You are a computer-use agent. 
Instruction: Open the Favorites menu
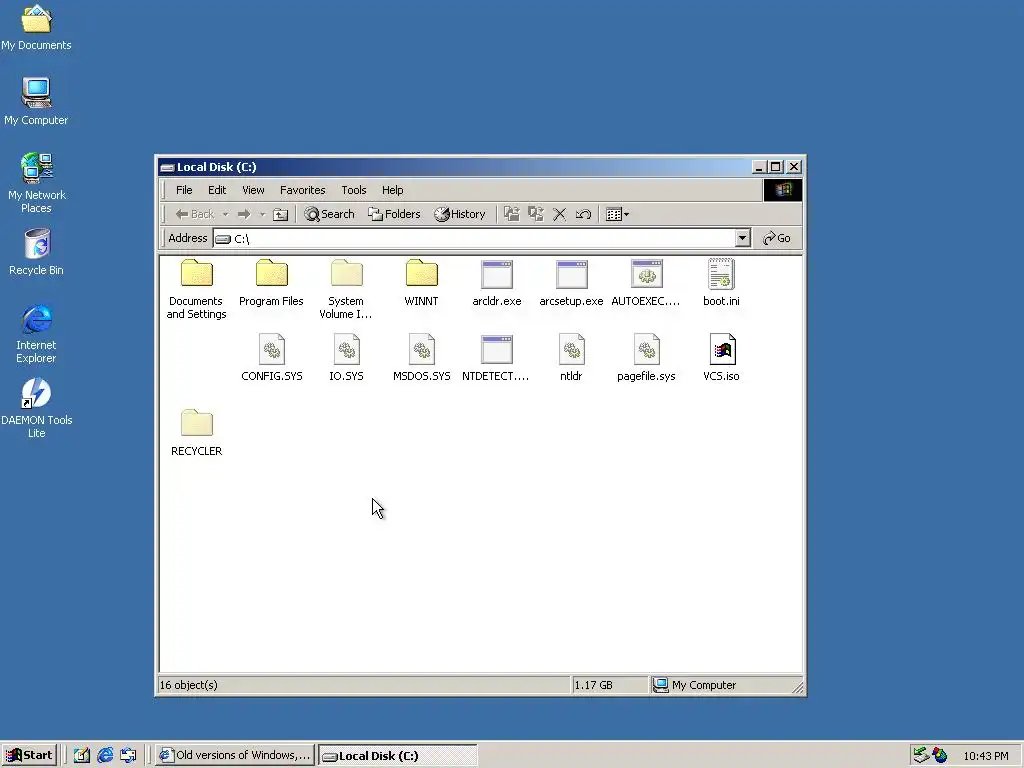pos(302,190)
